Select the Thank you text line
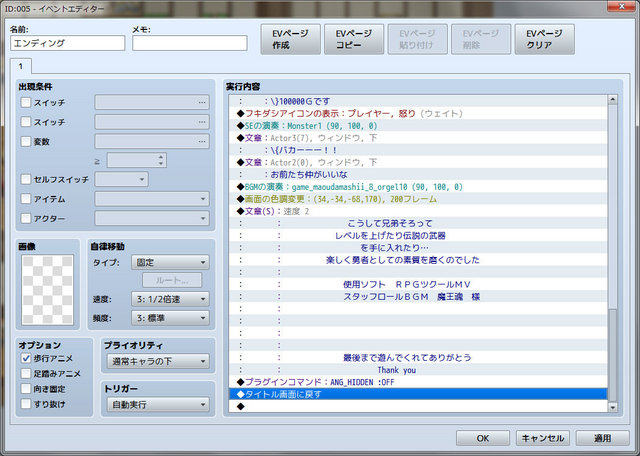 (418, 370)
